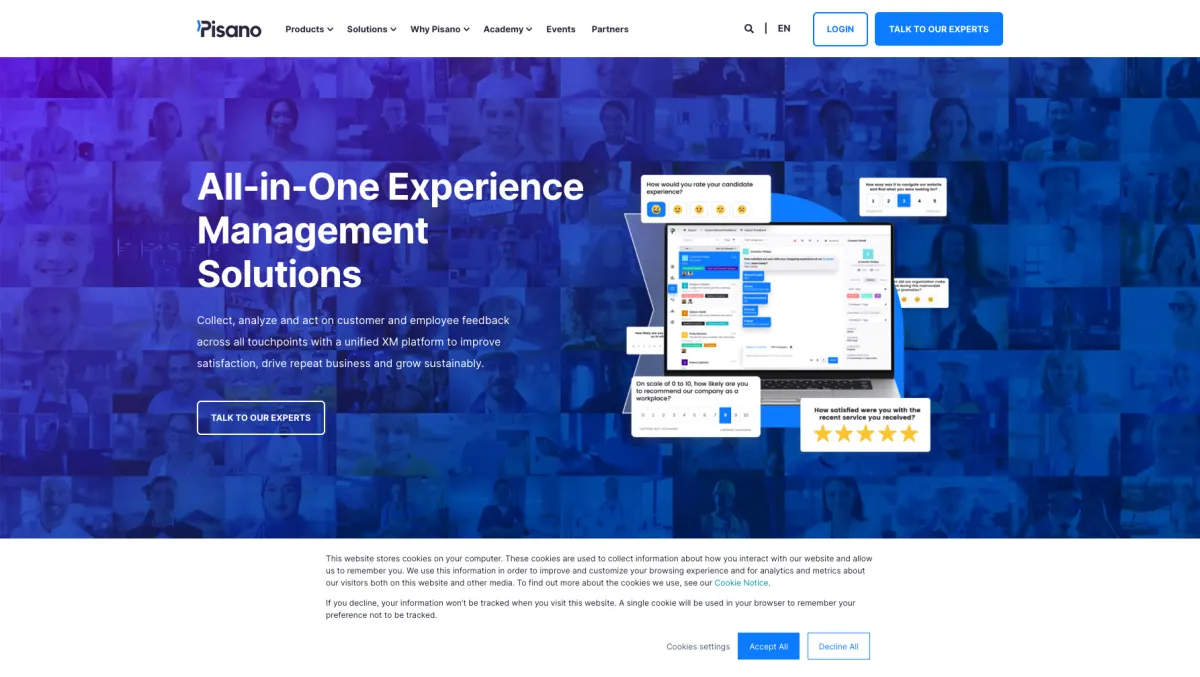Screen dimensions: 1200x677
Task: Click the Events menu item
Action: coord(560,29)
